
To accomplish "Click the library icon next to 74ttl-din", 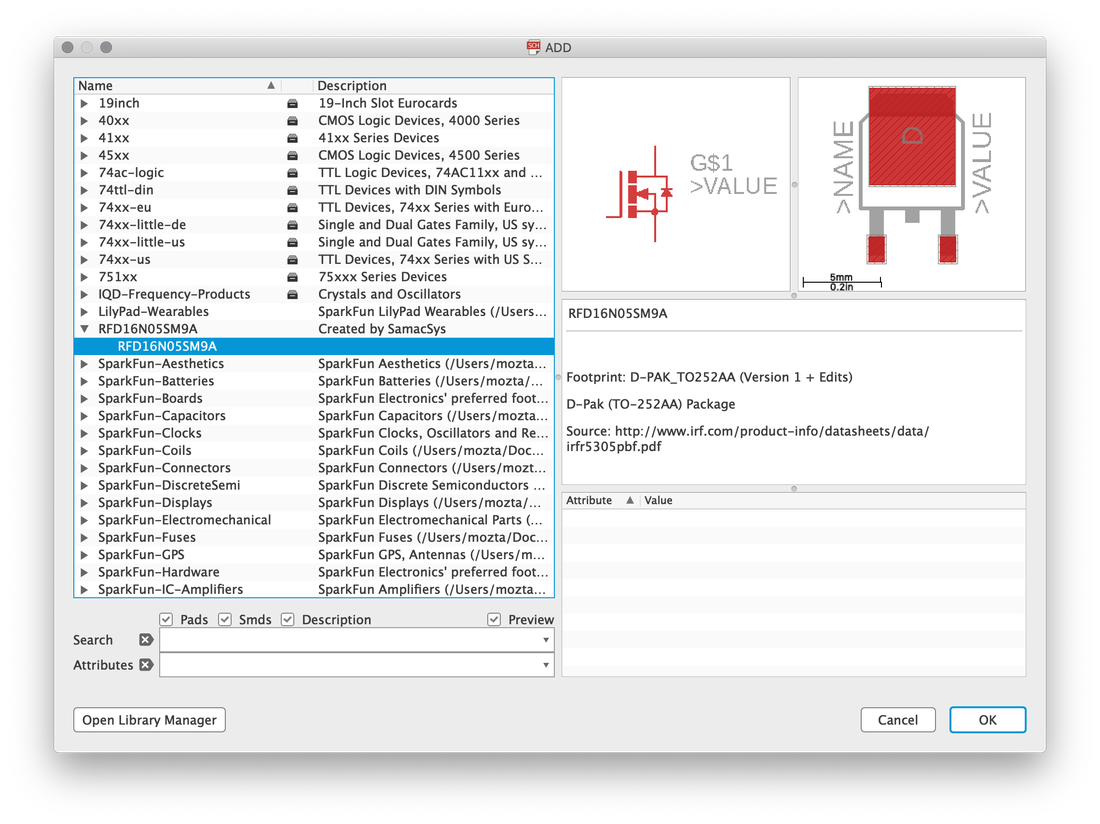I will click(x=292, y=190).
